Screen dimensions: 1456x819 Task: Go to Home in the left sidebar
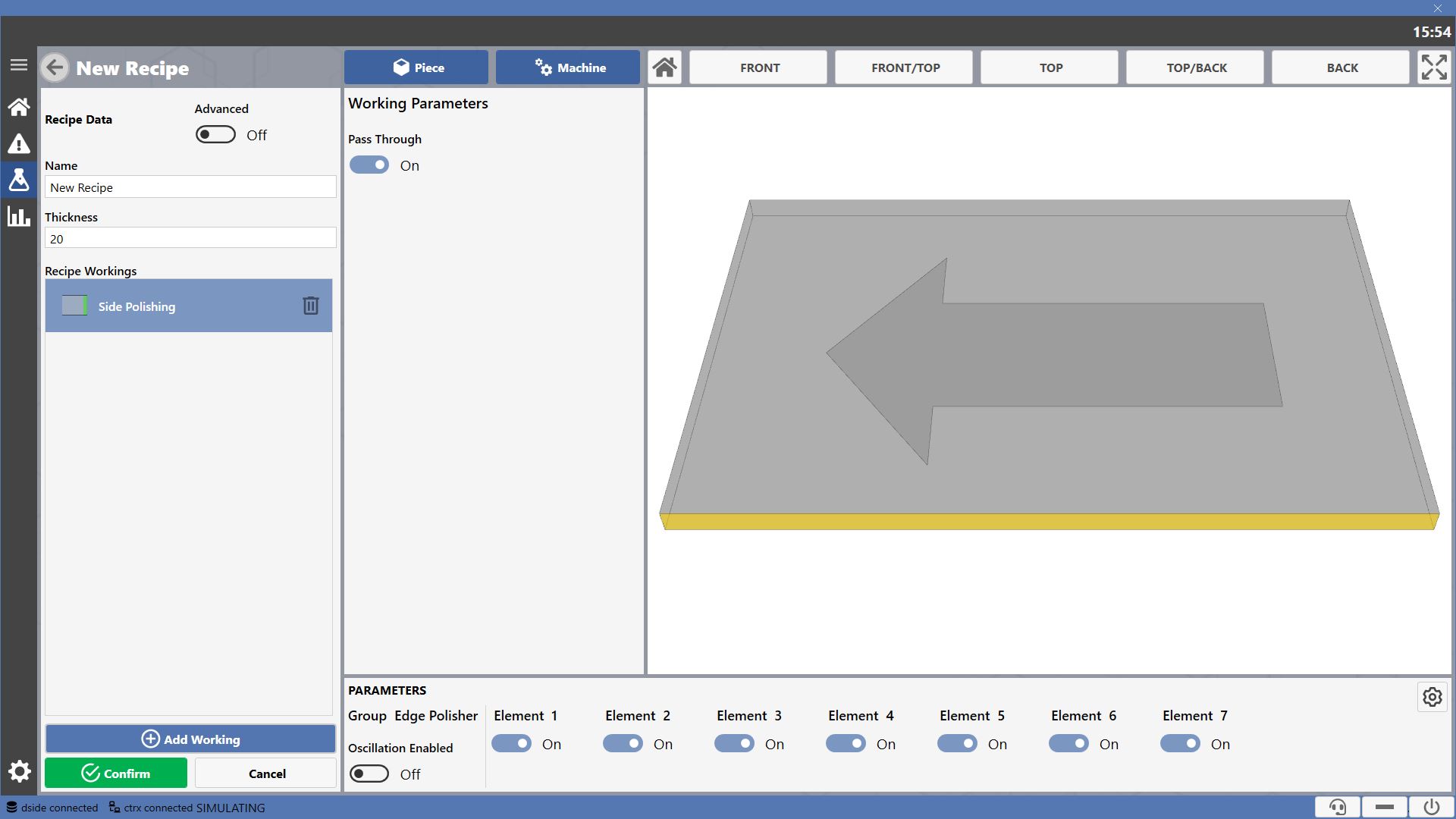point(19,107)
